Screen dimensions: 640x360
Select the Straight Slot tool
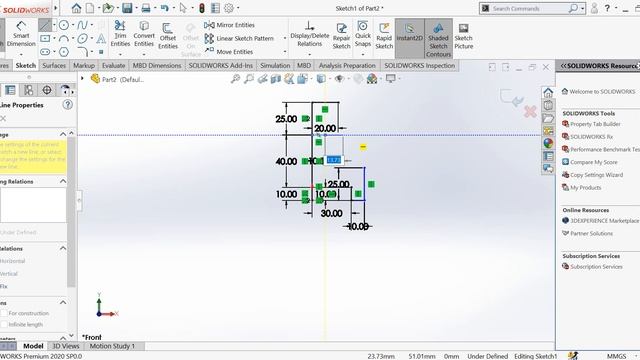(45, 52)
